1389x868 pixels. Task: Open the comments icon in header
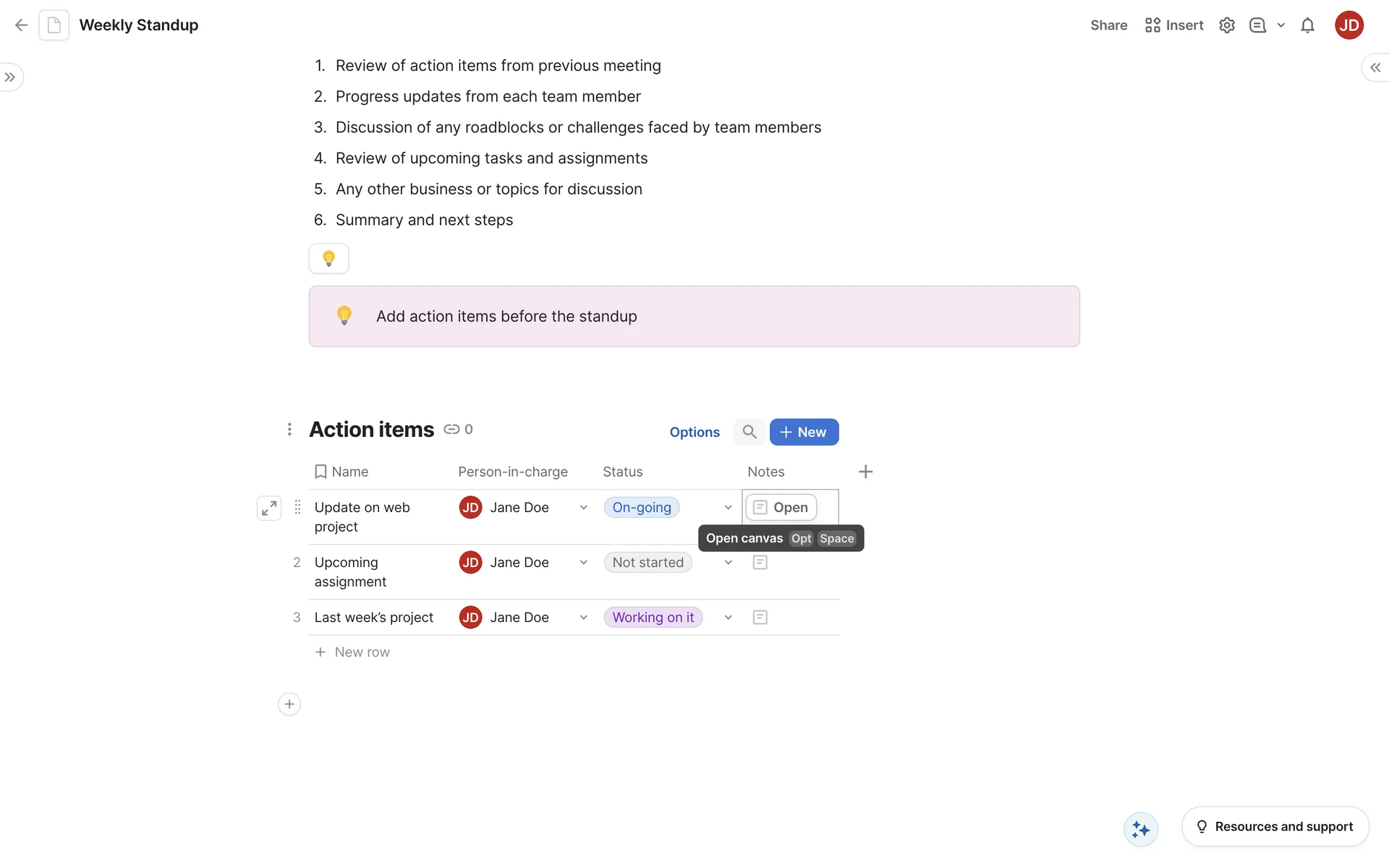1257,25
